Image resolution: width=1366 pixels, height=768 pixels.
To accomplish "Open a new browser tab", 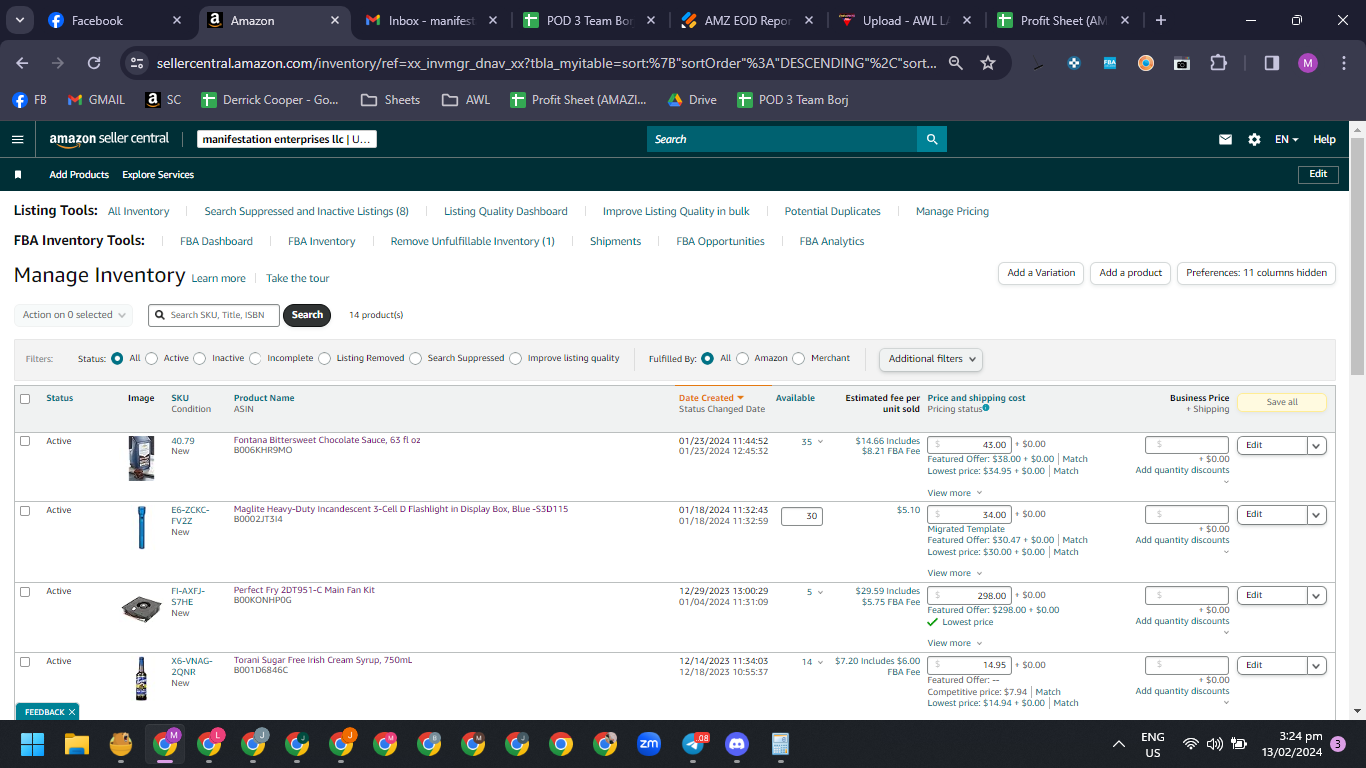I will click(1160, 20).
